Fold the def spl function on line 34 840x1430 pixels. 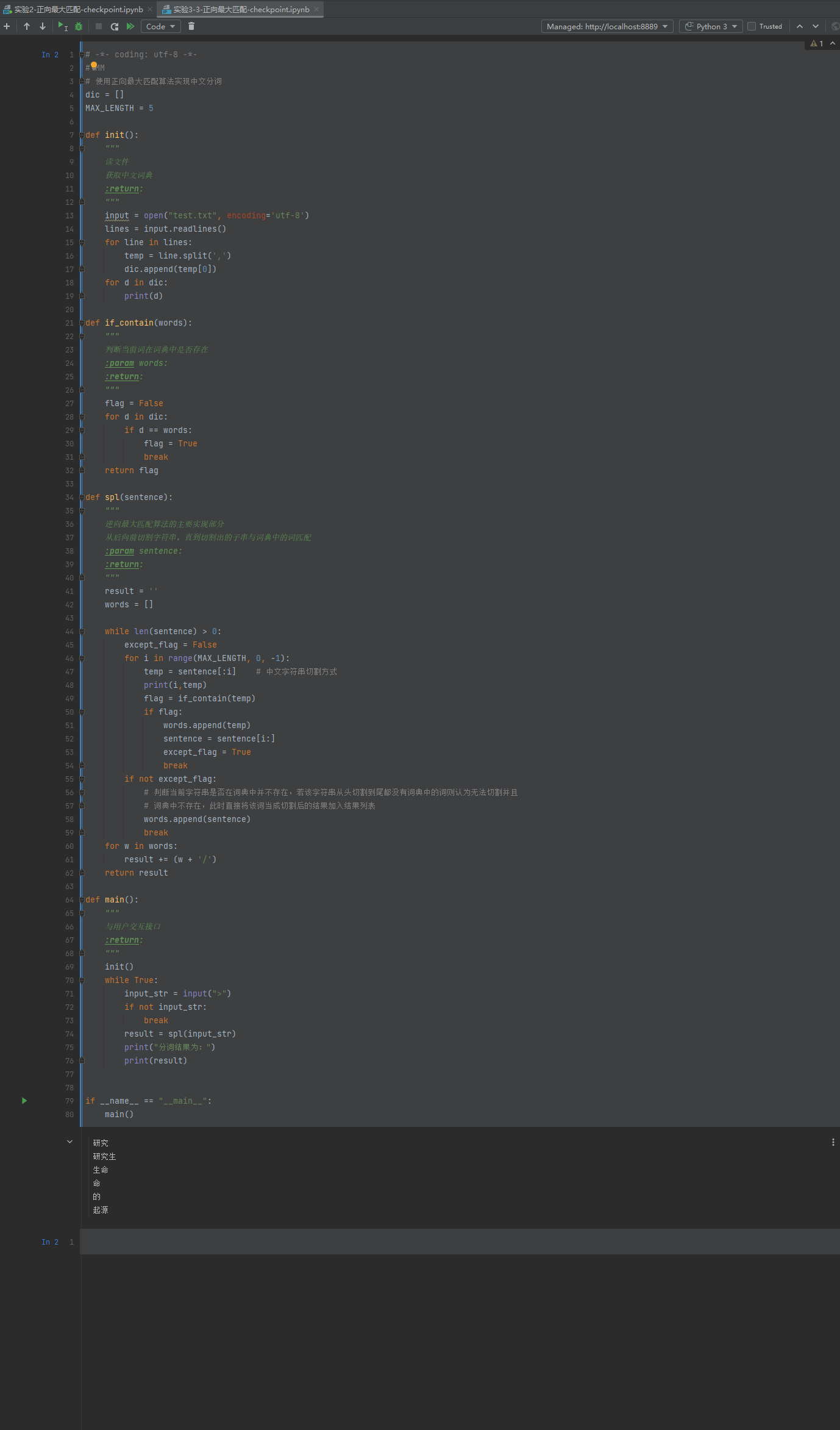(82, 498)
